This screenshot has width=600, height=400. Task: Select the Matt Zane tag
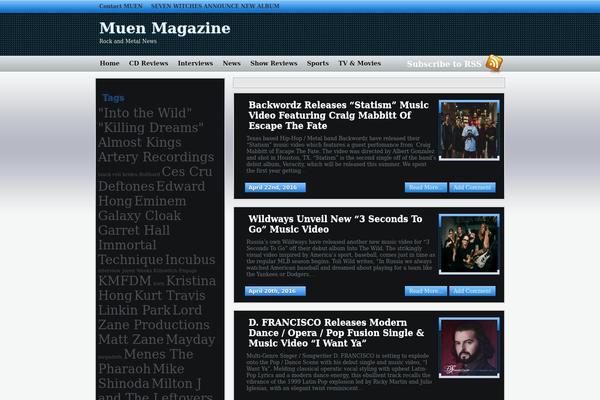(x=131, y=340)
